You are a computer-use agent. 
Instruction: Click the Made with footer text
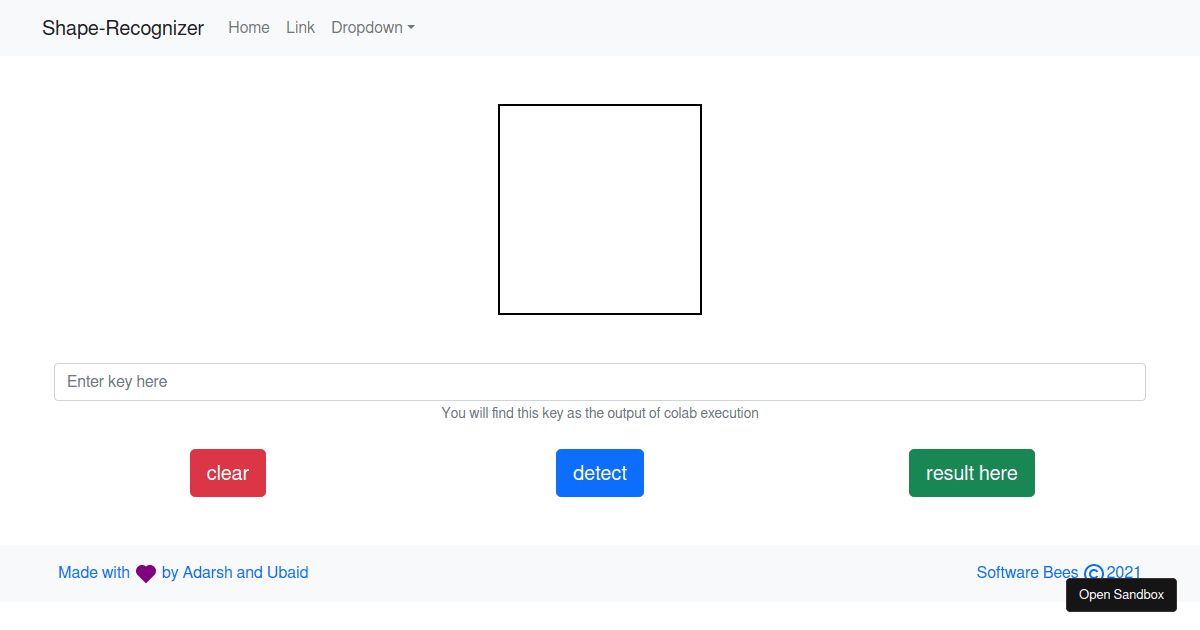93,573
